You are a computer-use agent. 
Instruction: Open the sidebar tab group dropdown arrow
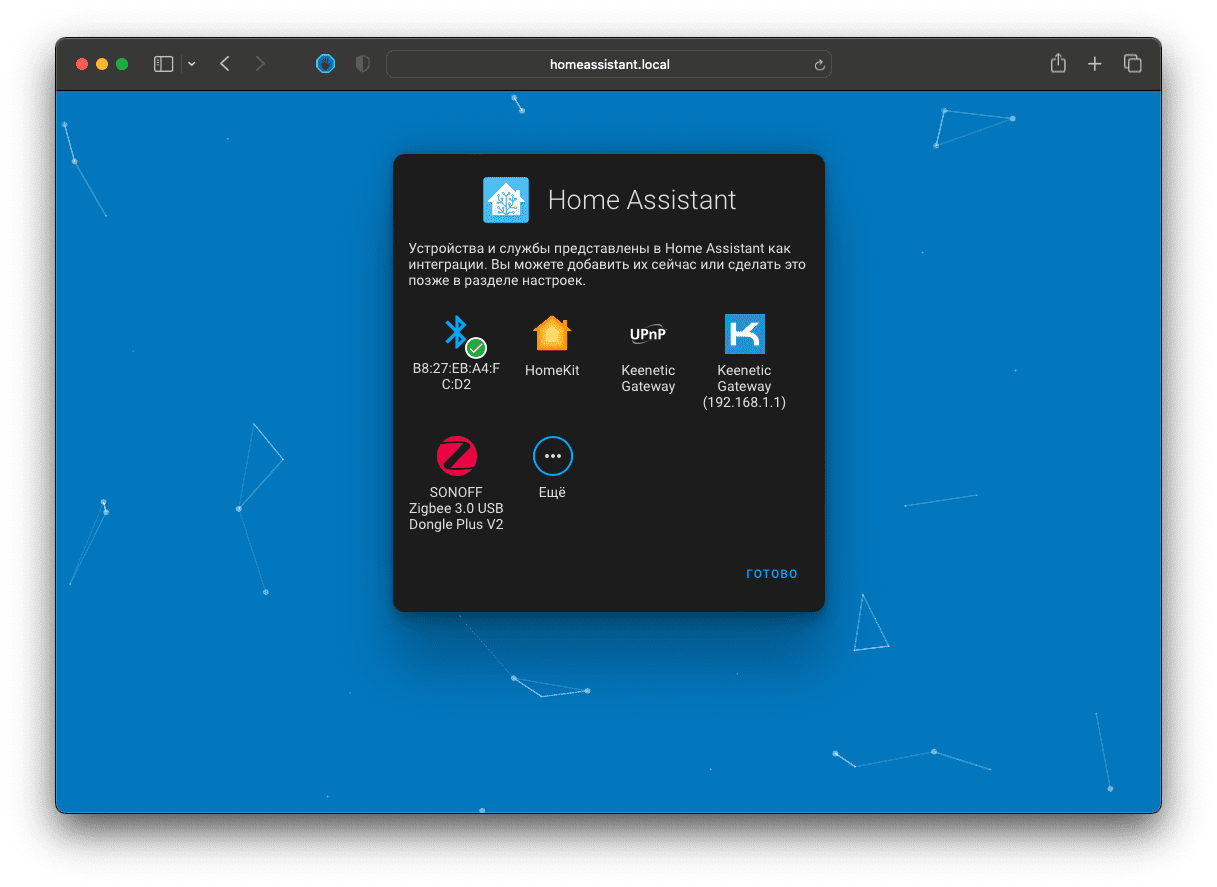tap(192, 64)
